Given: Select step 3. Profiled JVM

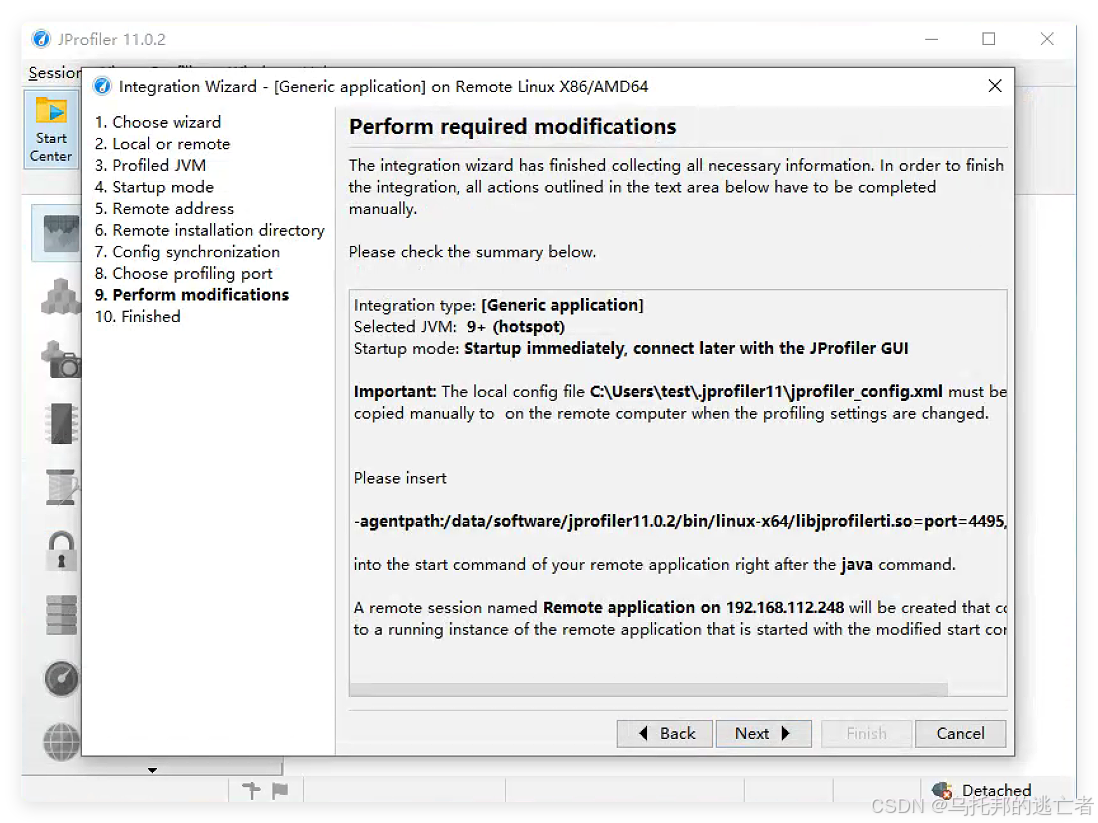Looking at the screenshot, I should click(x=151, y=165).
